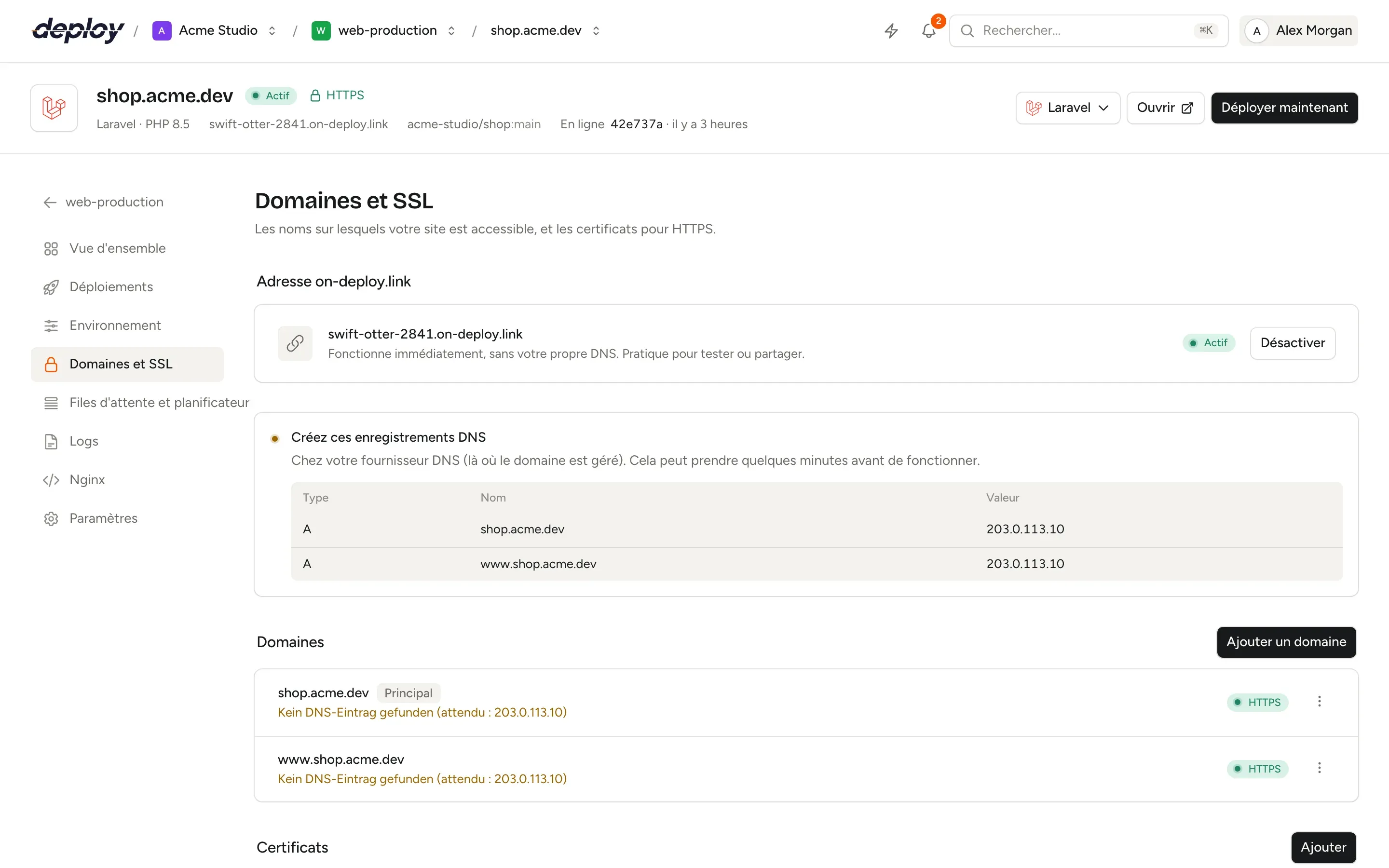Click the Vue d'ensemble grid icon
Image resolution: width=1389 pixels, height=868 pixels.
(x=51, y=248)
